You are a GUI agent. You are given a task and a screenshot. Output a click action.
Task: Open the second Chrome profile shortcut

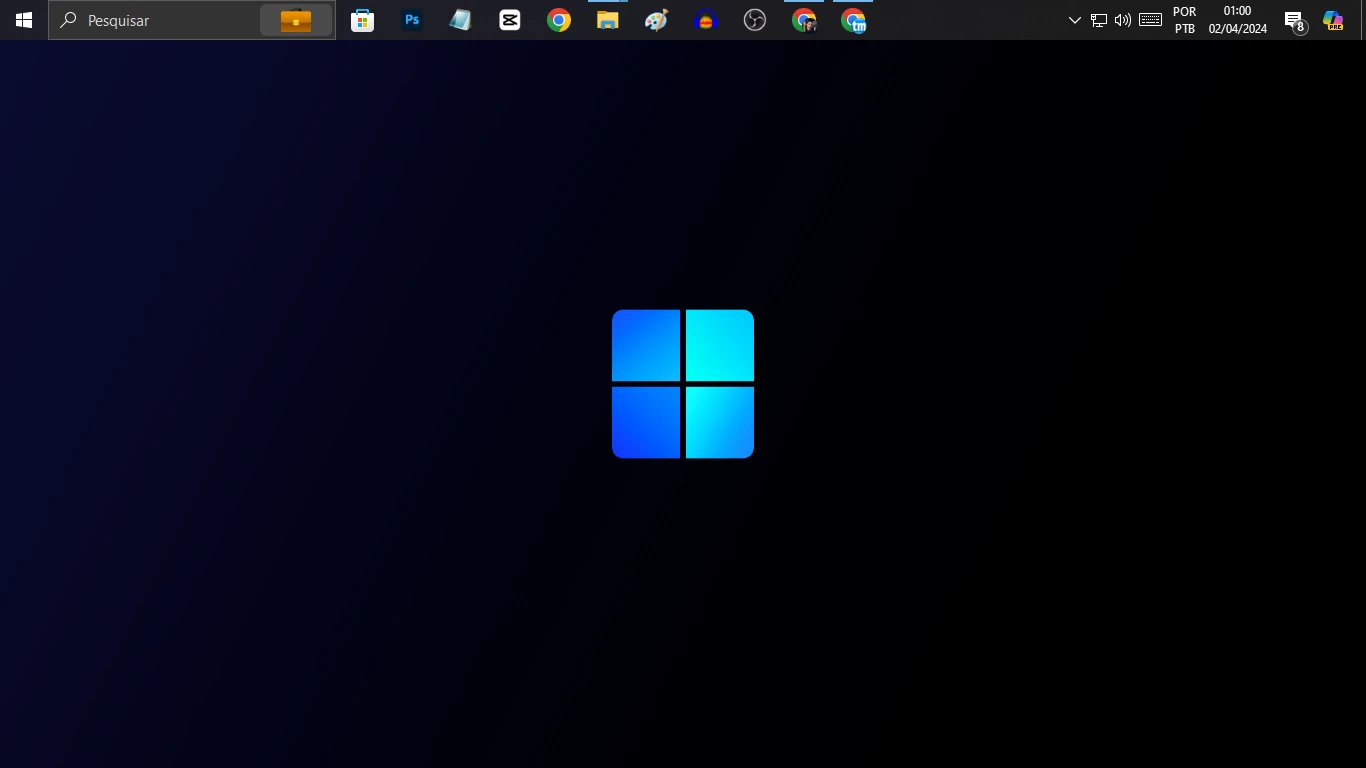pos(853,20)
